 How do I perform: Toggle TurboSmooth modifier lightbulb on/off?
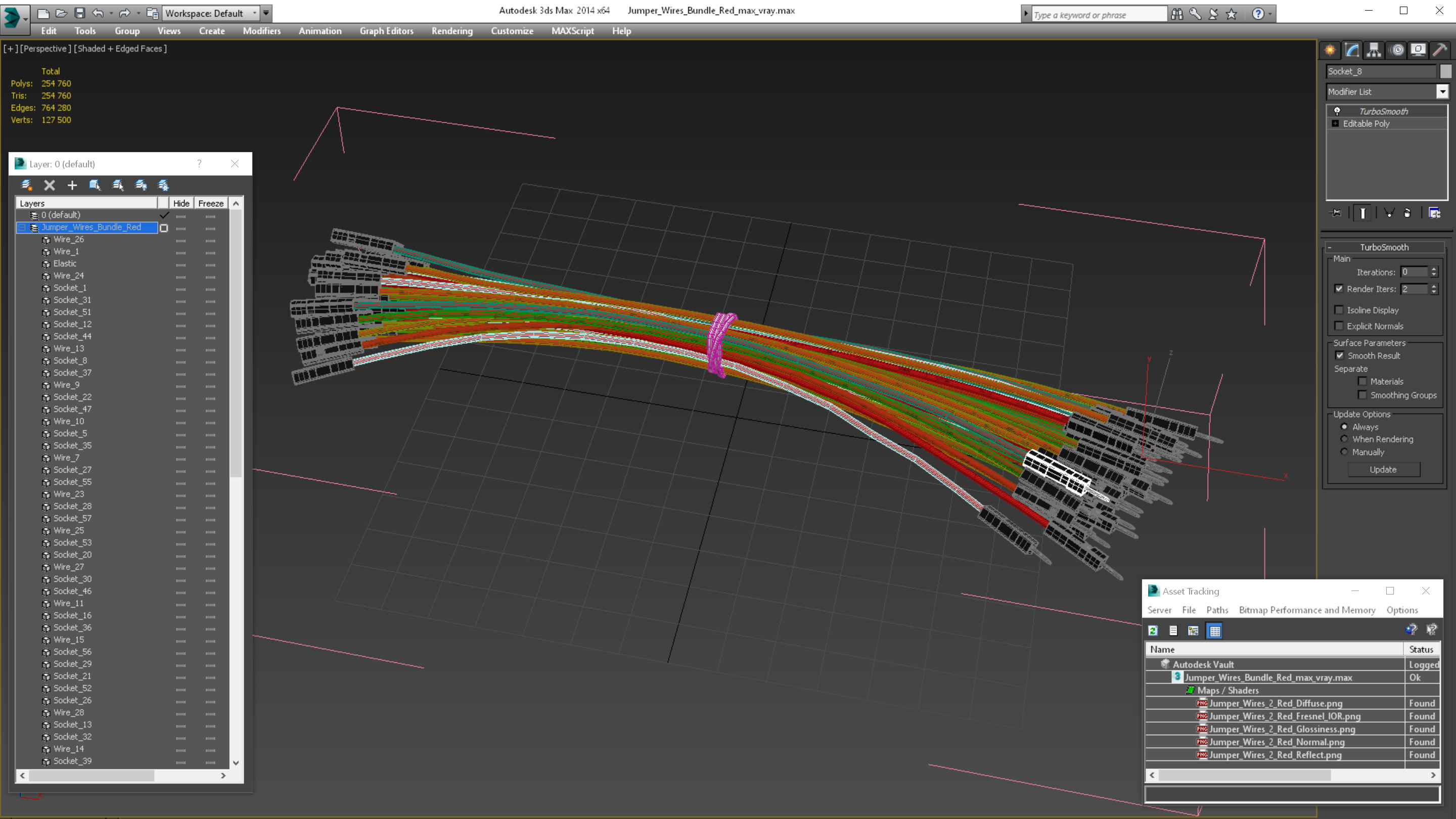1337,111
